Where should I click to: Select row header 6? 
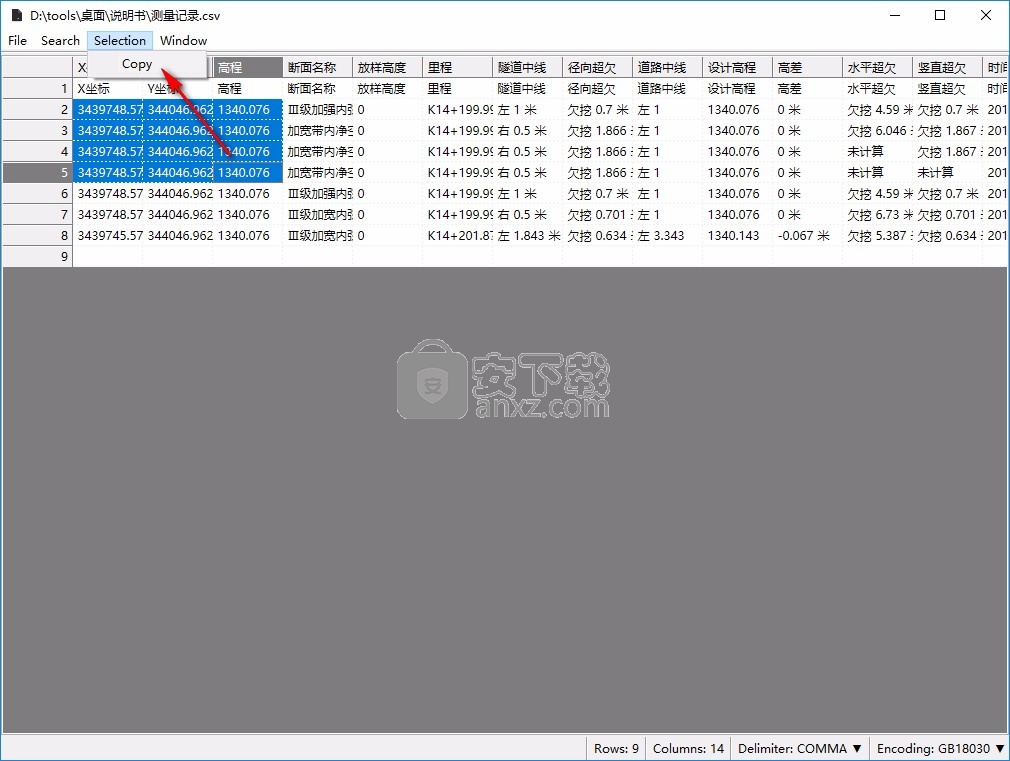37,193
